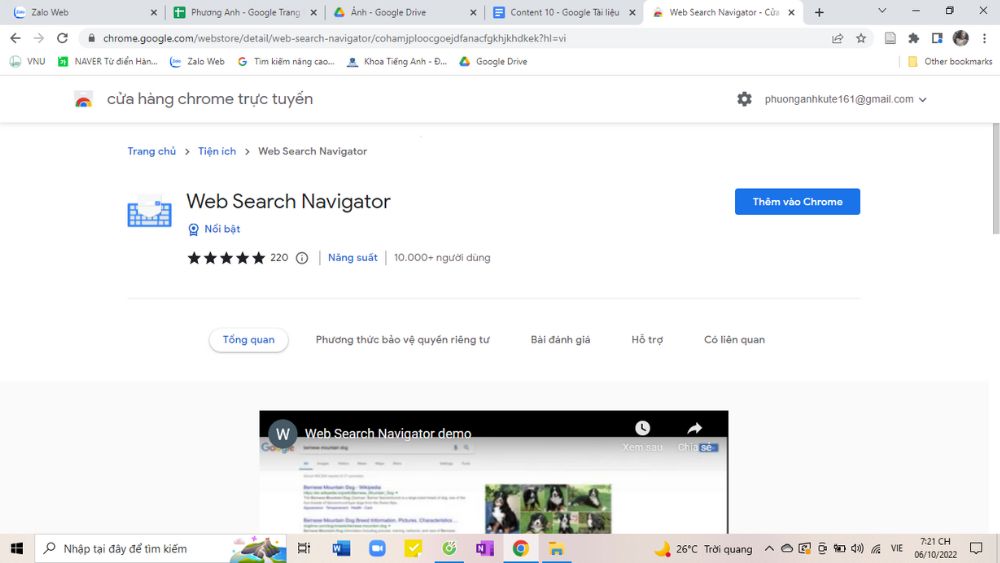
Task: Click the Google Chrome taskbar icon
Action: (520, 548)
